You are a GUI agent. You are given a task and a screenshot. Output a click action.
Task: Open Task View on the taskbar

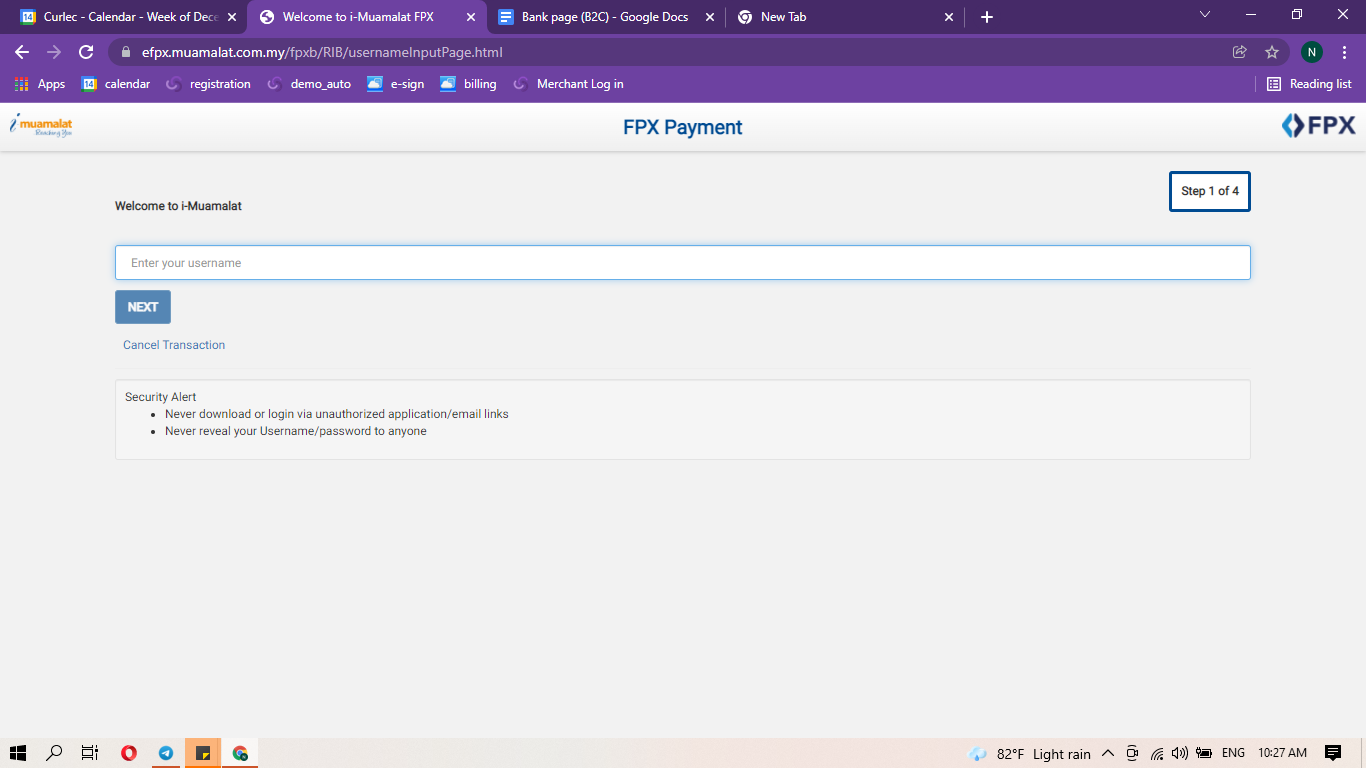pos(90,753)
